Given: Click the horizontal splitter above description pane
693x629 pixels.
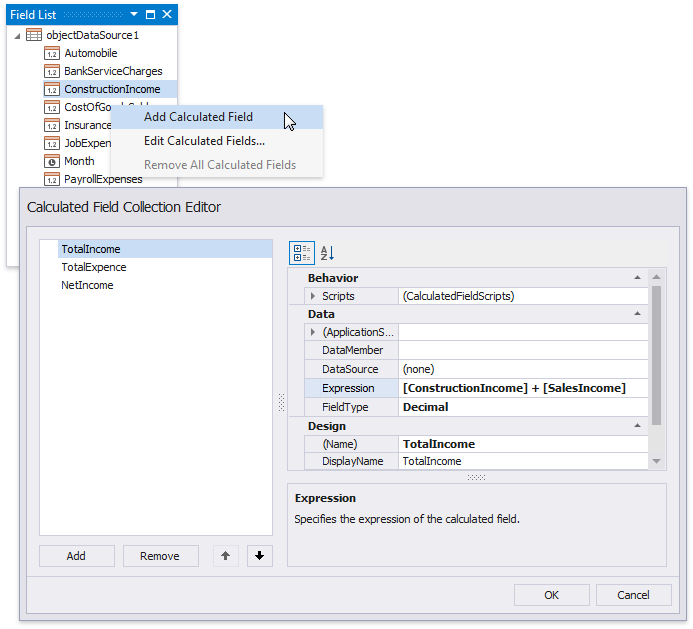Looking at the screenshot, I should (x=476, y=477).
